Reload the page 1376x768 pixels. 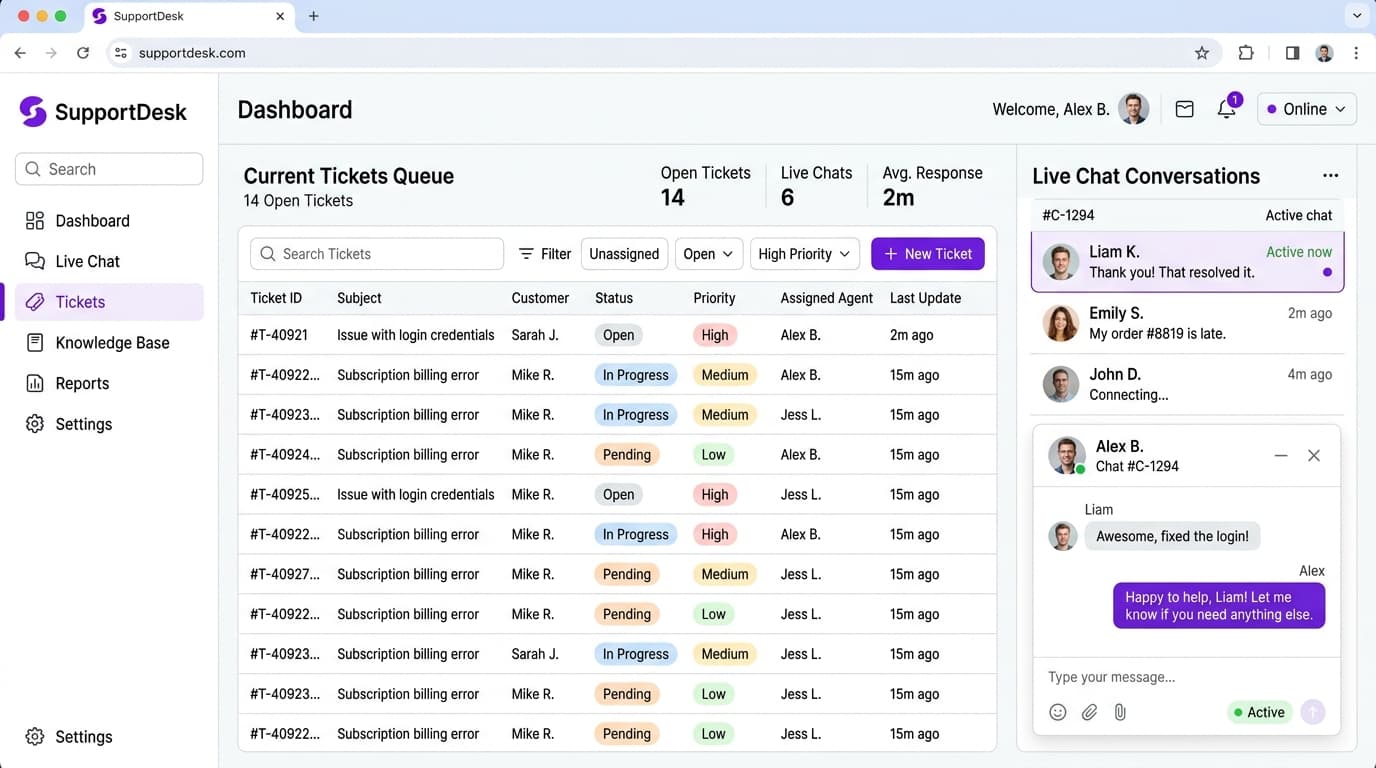(x=83, y=53)
